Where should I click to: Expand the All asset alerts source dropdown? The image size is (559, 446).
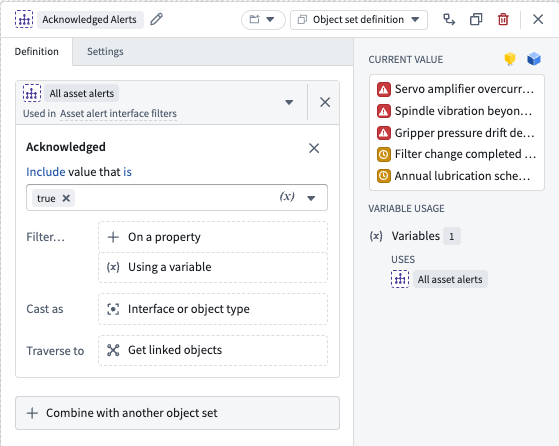(289, 103)
